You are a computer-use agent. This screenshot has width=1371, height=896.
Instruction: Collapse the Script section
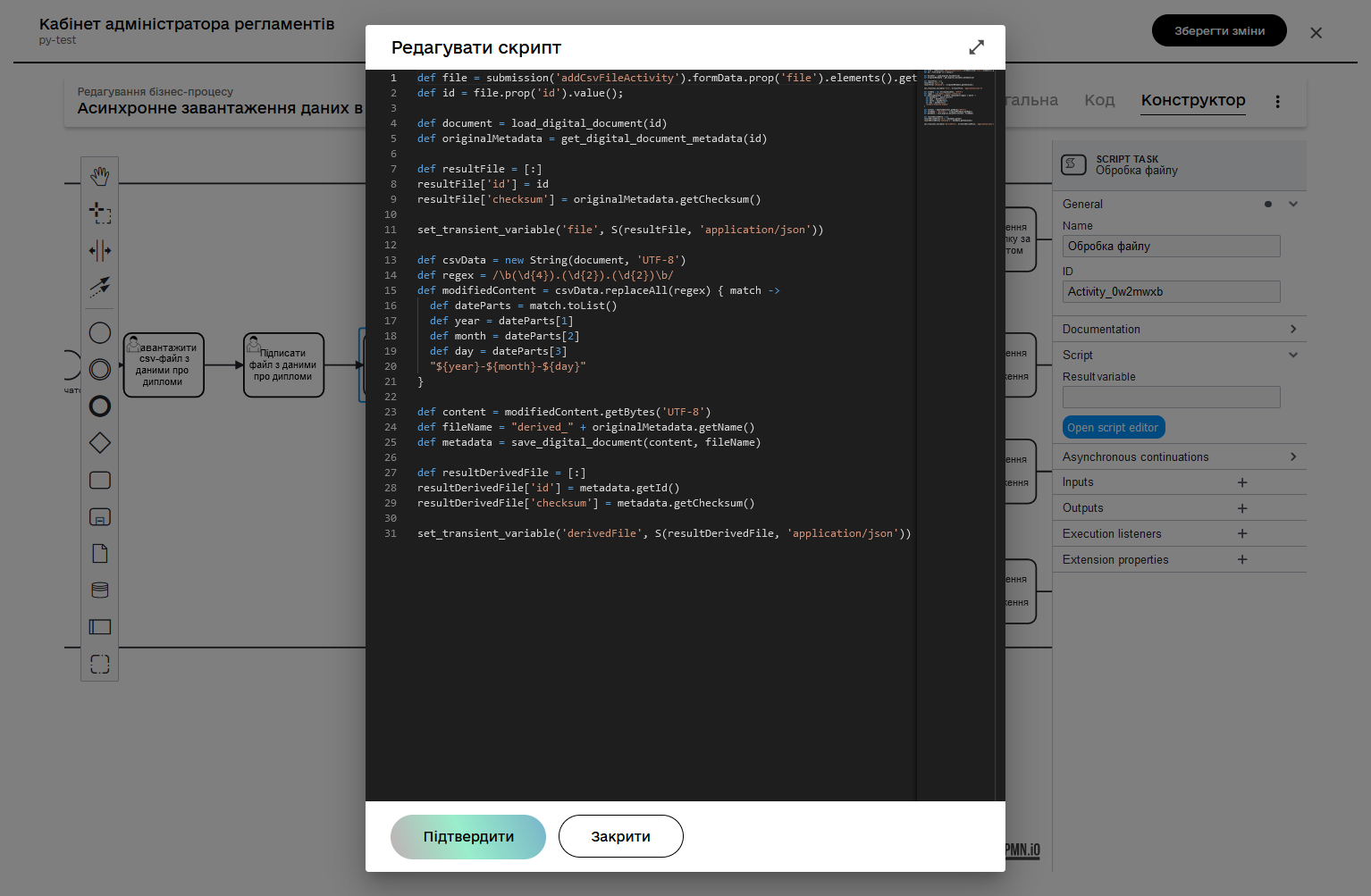tap(1293, 355)
